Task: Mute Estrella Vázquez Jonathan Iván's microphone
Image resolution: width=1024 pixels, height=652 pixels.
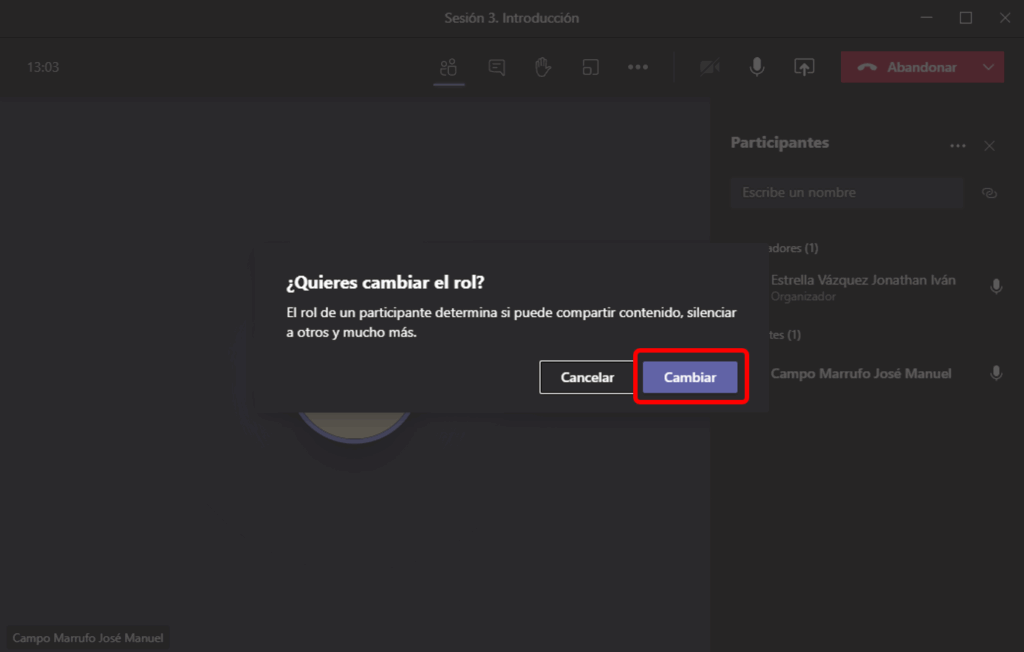Action: pos(996,287)
